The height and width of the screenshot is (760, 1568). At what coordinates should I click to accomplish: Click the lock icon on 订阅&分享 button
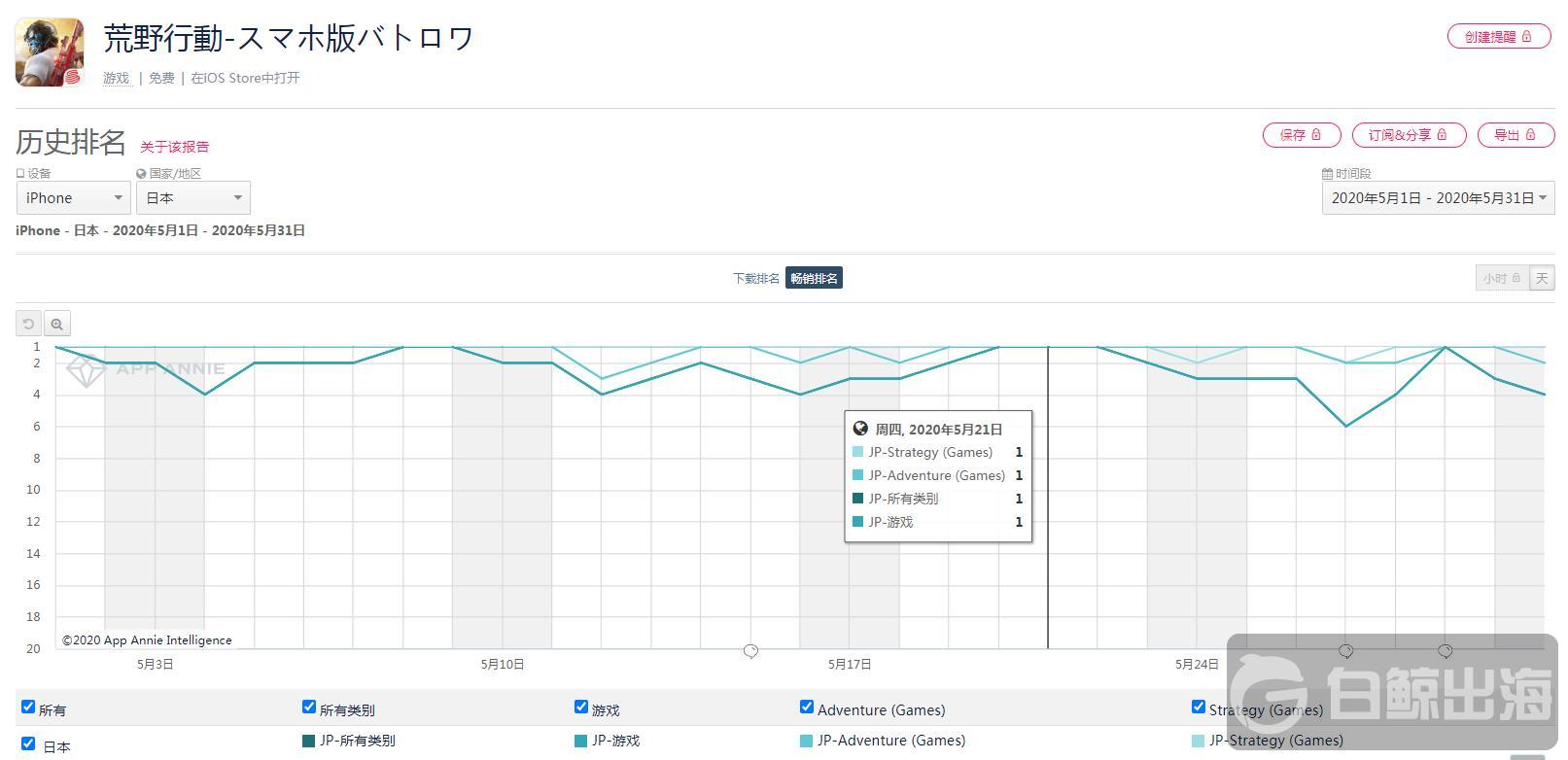1442,134
